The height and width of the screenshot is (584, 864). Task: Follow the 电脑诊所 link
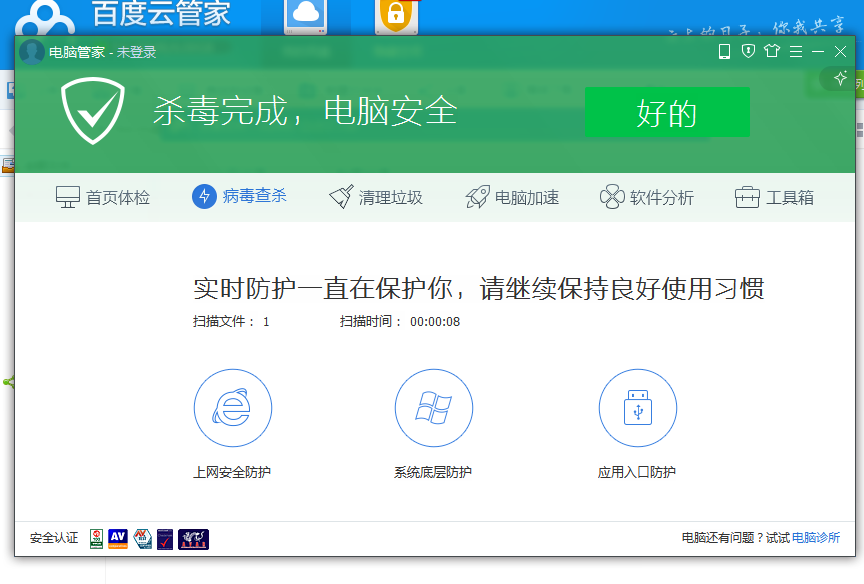pyautogui.click(x=816, y=538)
